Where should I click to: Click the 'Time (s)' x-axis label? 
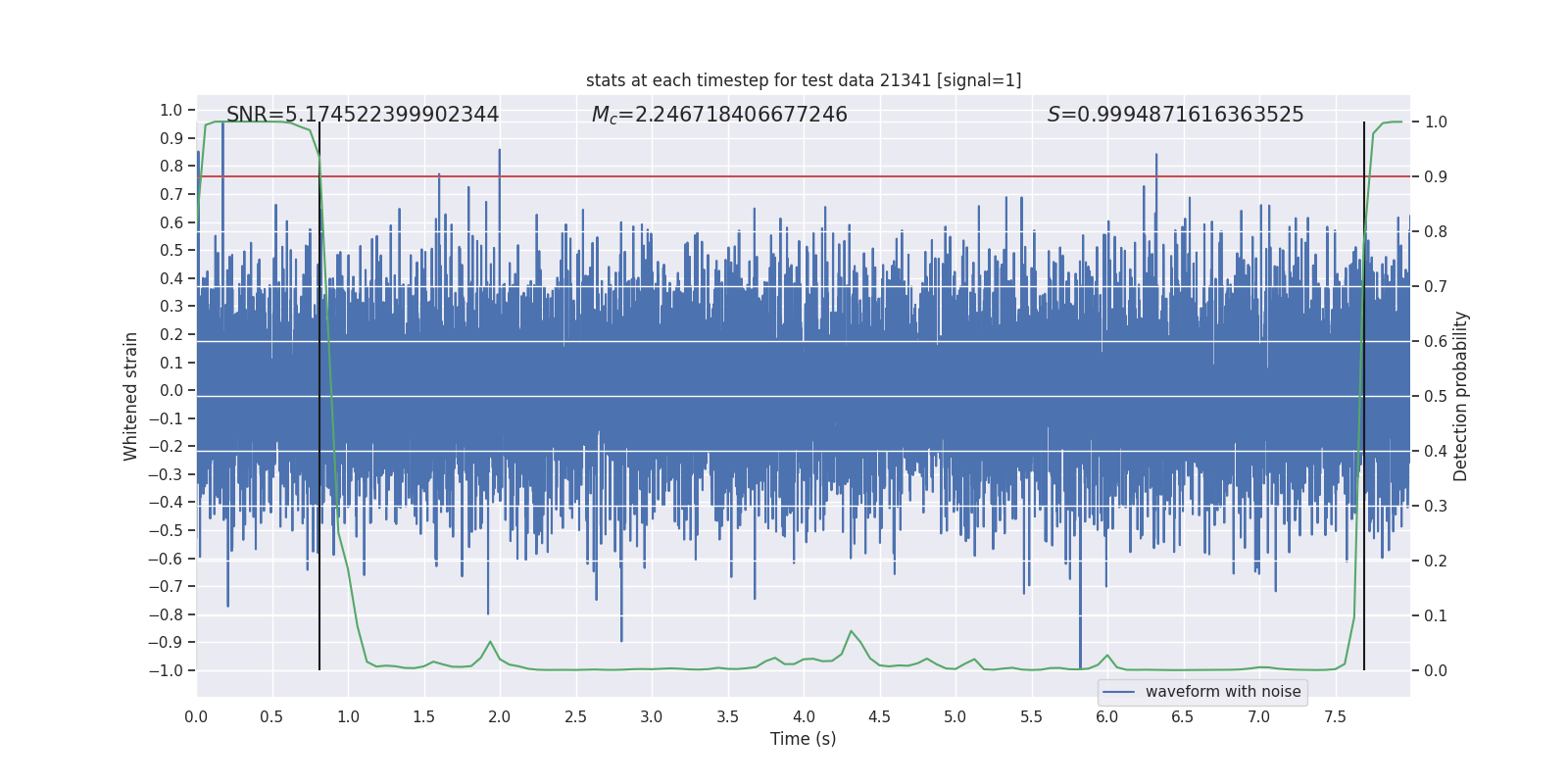click(x=803, y=739)
